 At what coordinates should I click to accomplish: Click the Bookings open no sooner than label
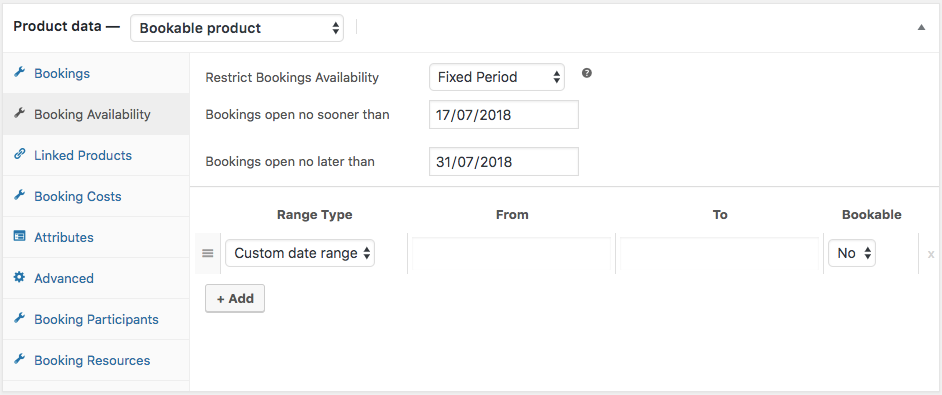(x=297, y=114)
